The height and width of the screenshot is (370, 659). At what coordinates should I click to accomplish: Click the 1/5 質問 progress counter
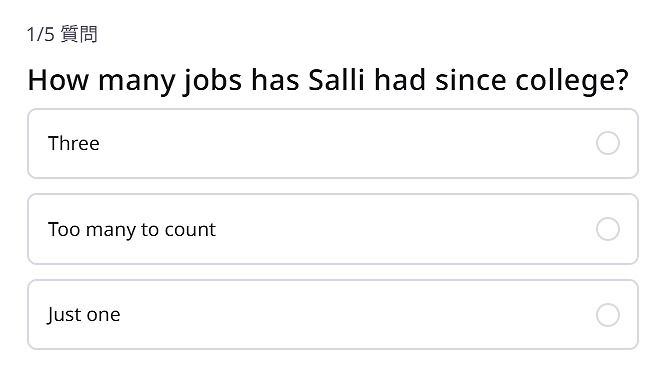(62, 34)
